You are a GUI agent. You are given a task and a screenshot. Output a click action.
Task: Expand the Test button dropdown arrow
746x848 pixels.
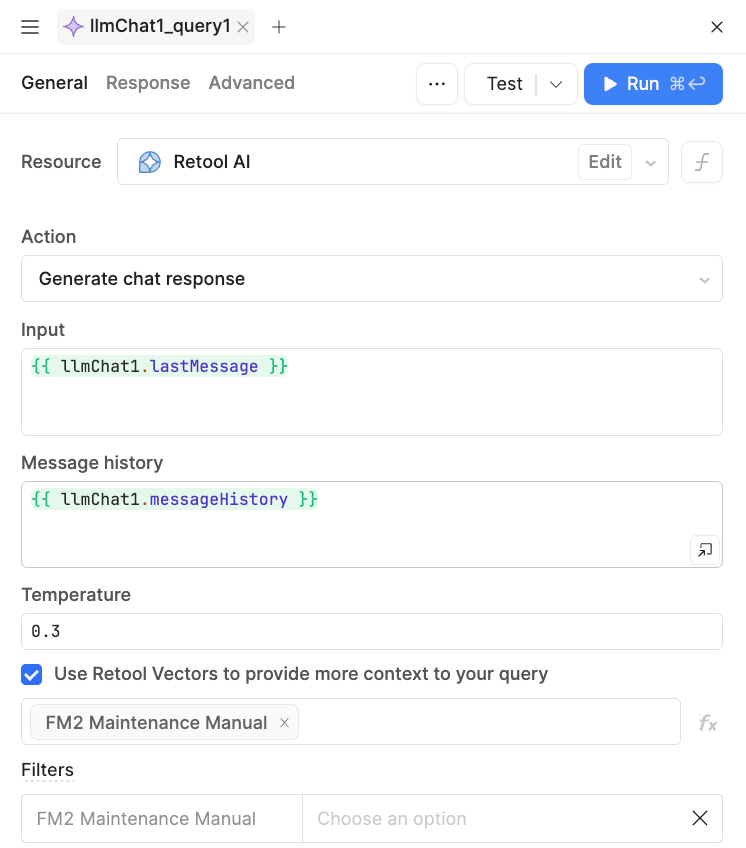[x=557, y=84]
